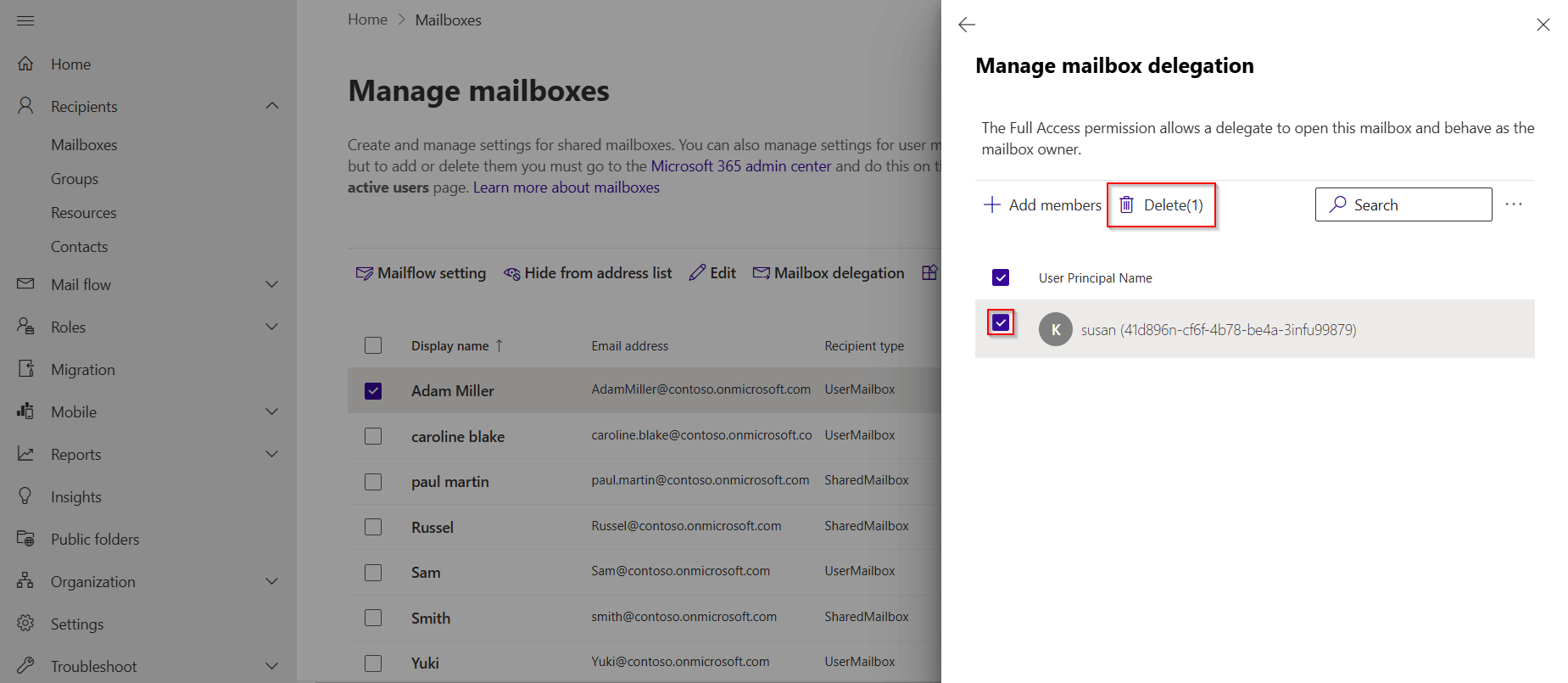Click the plus icon for Add members
Viewport: 1568px width, 683px height.
[991, 204]
